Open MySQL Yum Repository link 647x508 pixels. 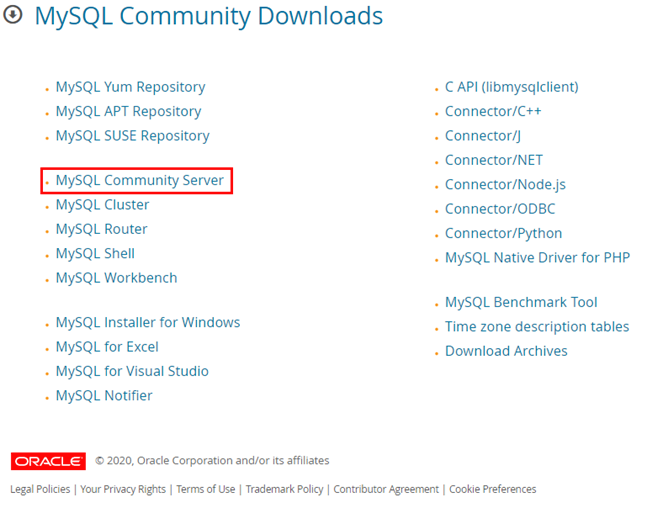pos(130,87)
